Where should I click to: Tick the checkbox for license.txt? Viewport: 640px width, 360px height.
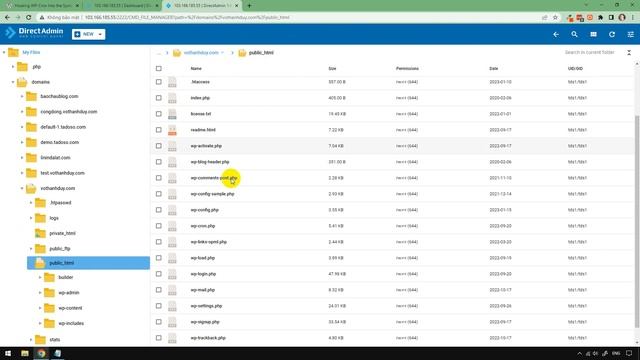pos(159,114)
